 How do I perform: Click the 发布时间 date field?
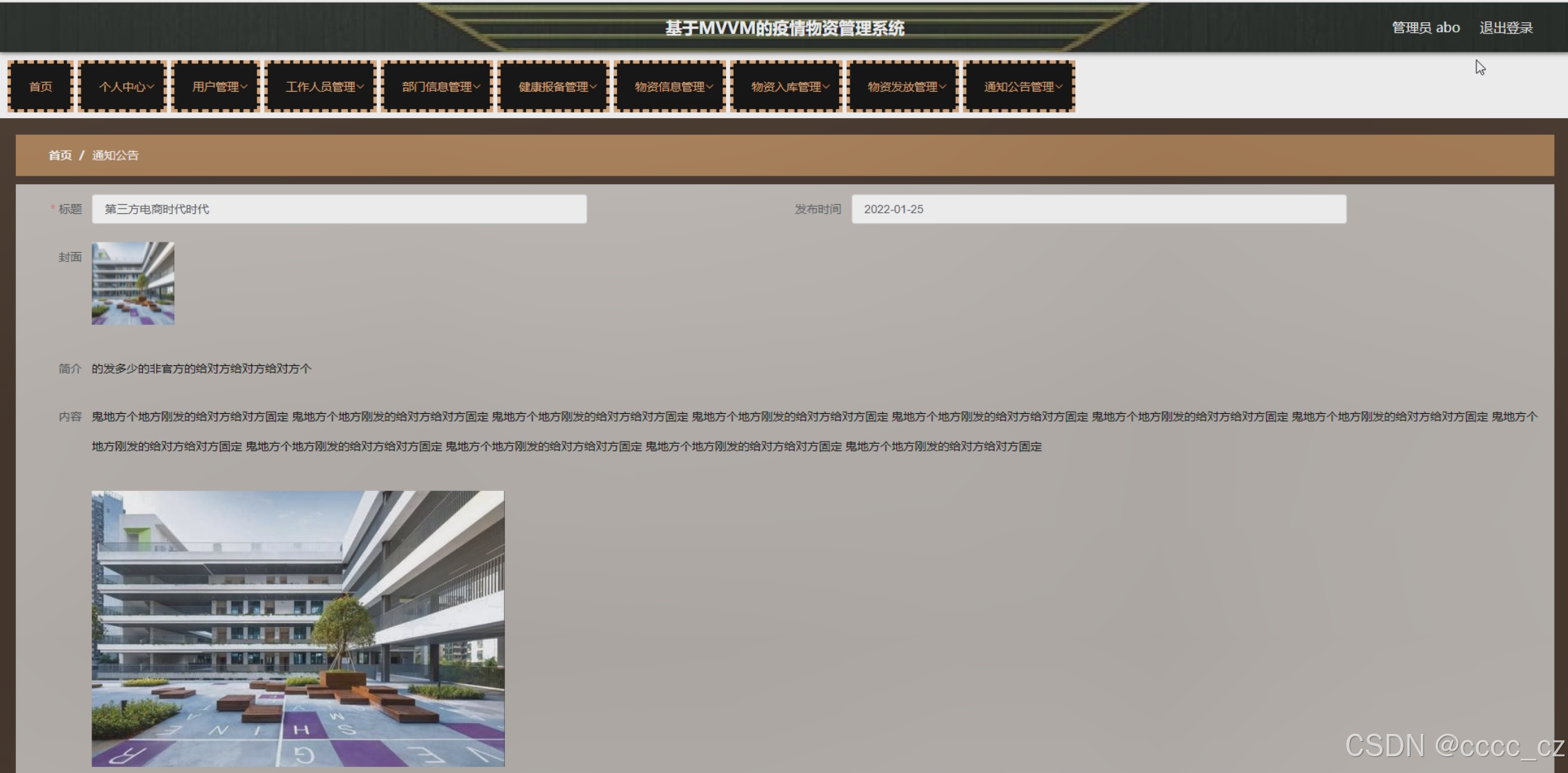pos(1098,209)
